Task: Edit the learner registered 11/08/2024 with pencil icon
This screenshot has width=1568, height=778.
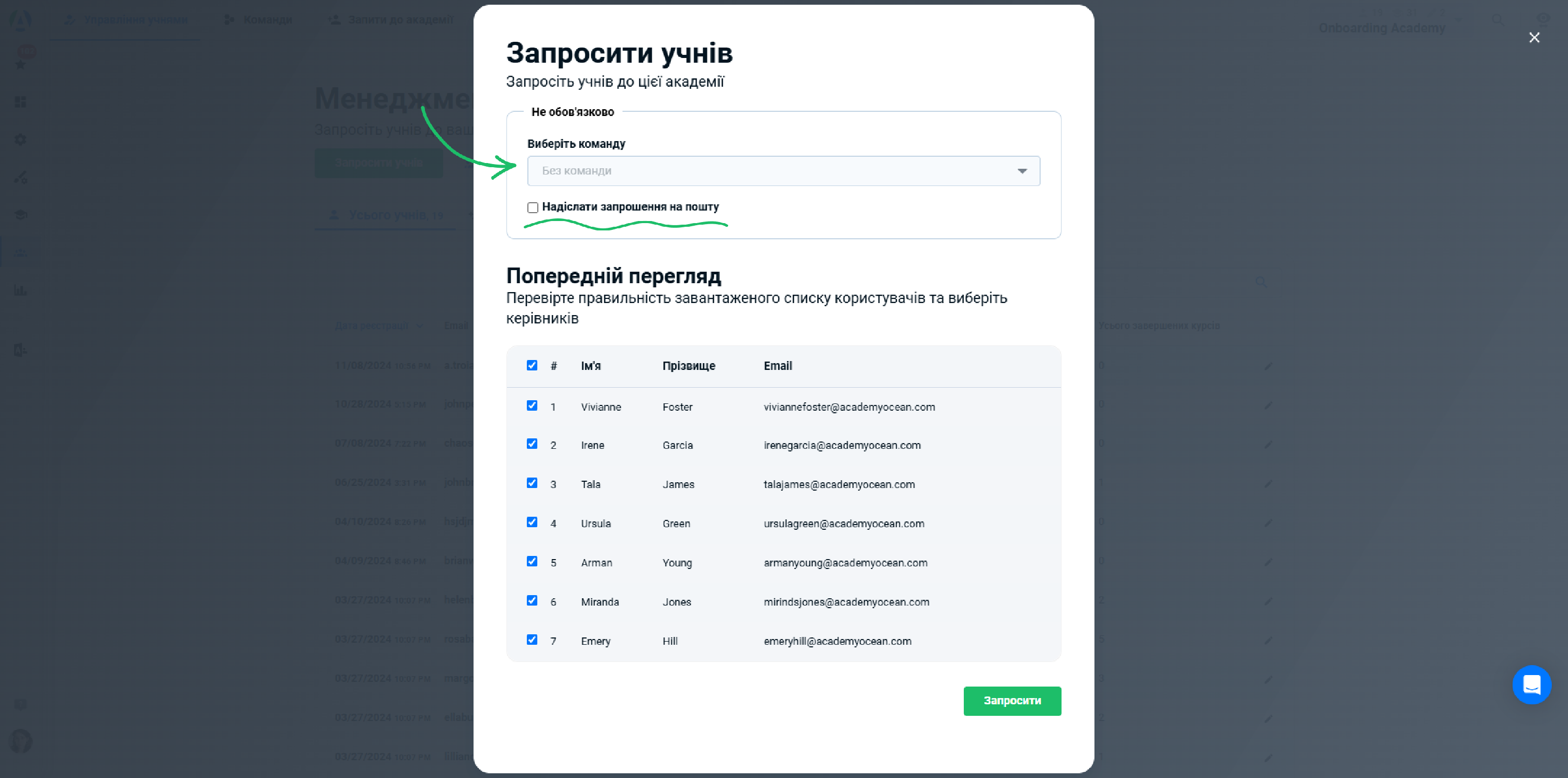Action: (x=1269, y=366)
